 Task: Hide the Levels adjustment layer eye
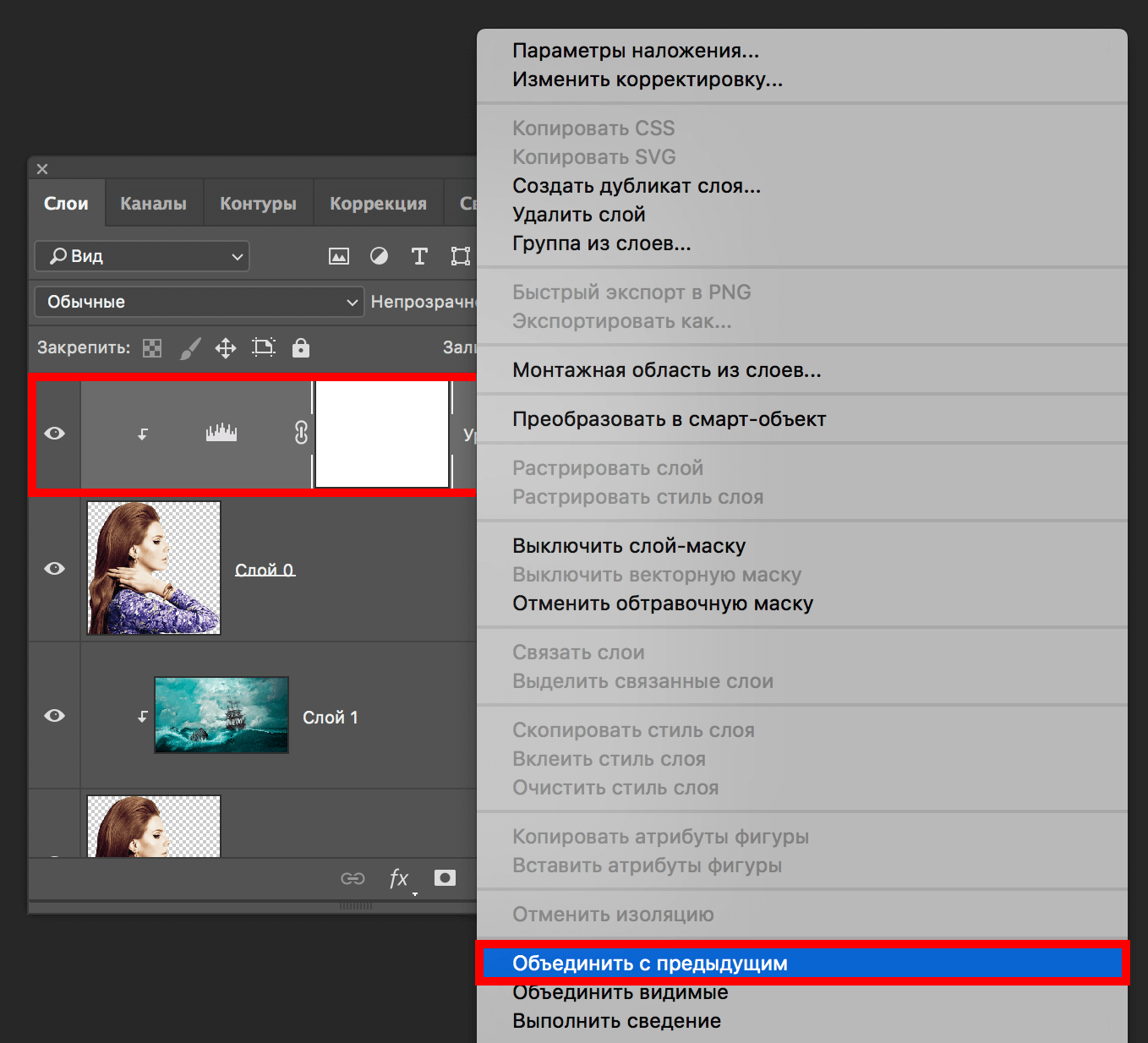tap(55, 434)
